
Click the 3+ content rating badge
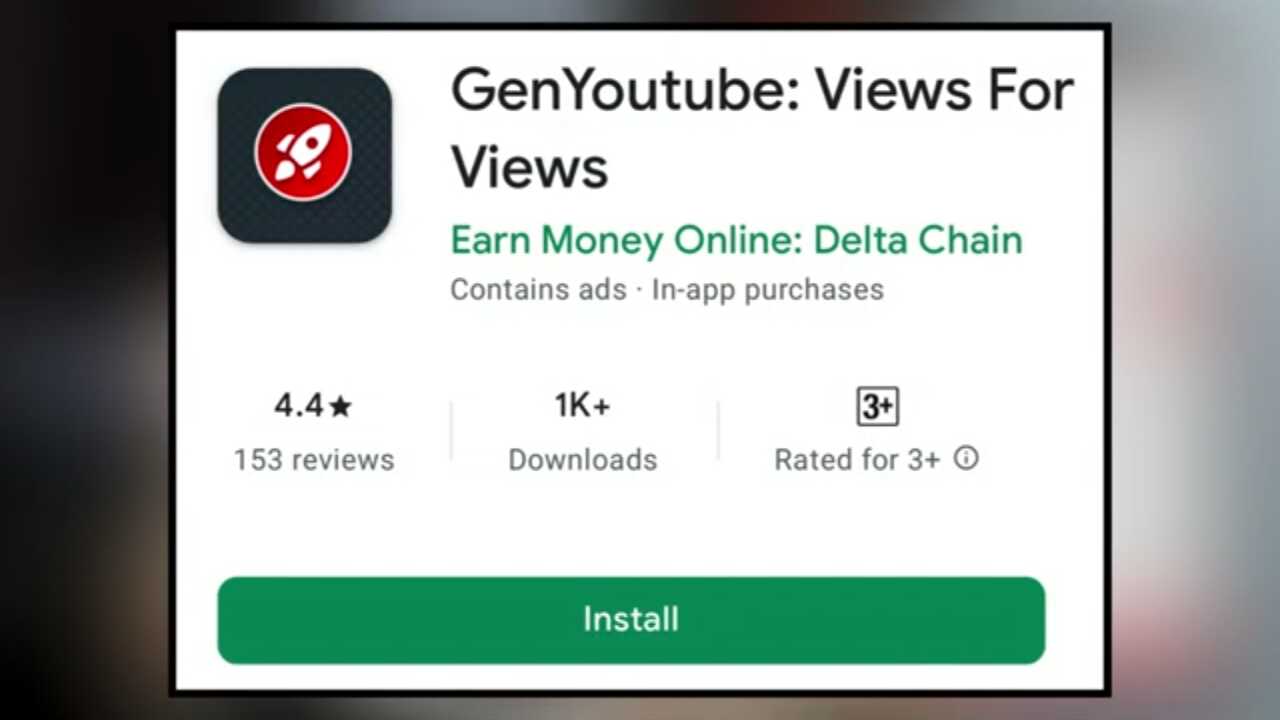(x=878, y=406)
